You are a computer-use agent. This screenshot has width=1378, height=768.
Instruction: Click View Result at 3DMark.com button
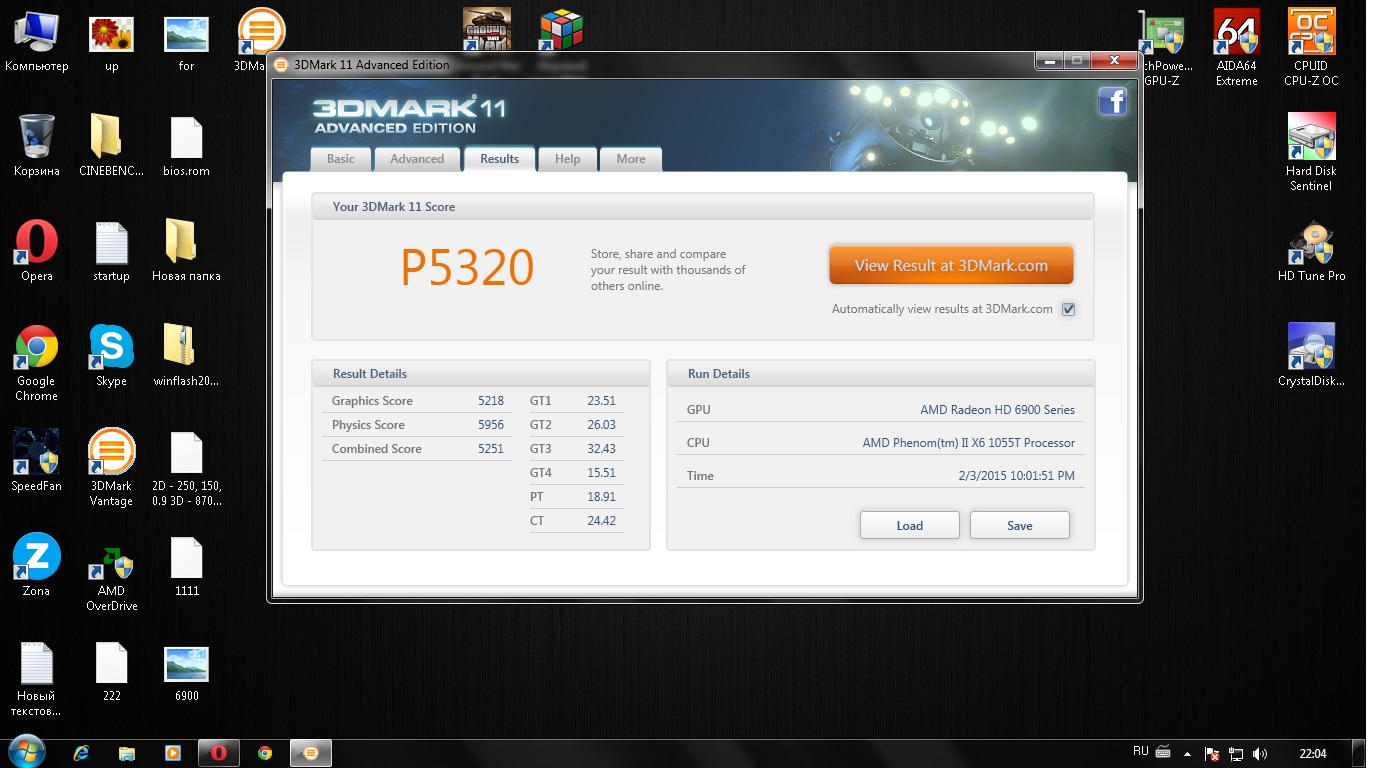coord(951,266)
